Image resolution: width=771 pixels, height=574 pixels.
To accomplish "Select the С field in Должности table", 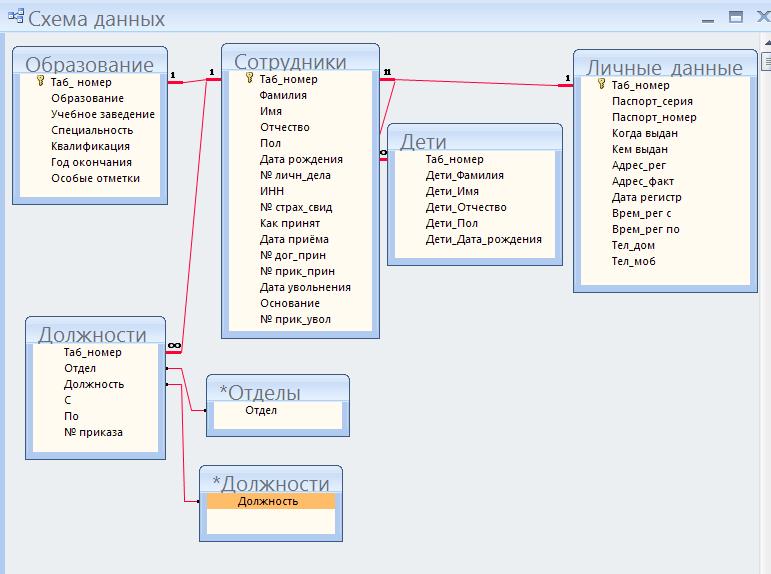I will pos(95,400).
